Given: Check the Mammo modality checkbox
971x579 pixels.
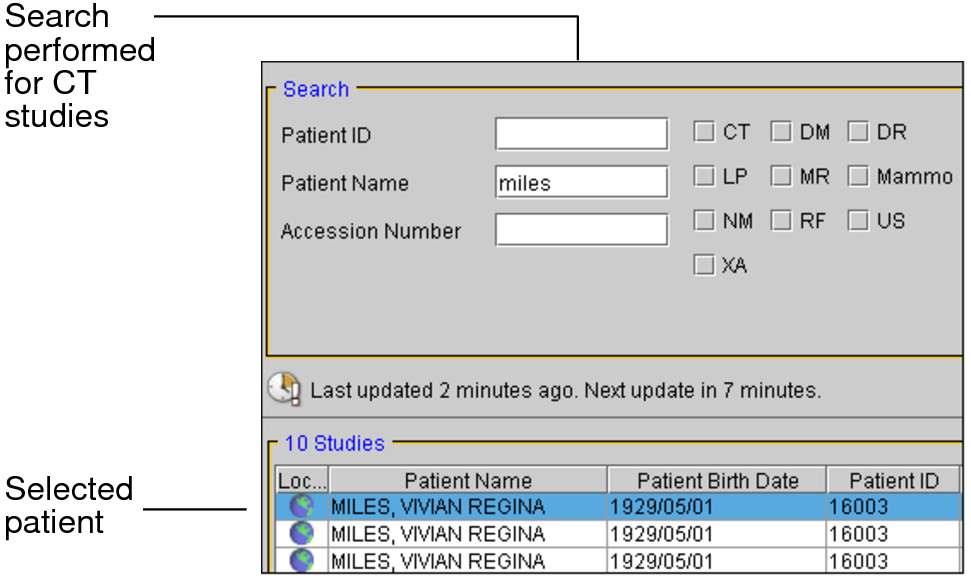Looking at the screenshot, I should click(x=859, y=177).
